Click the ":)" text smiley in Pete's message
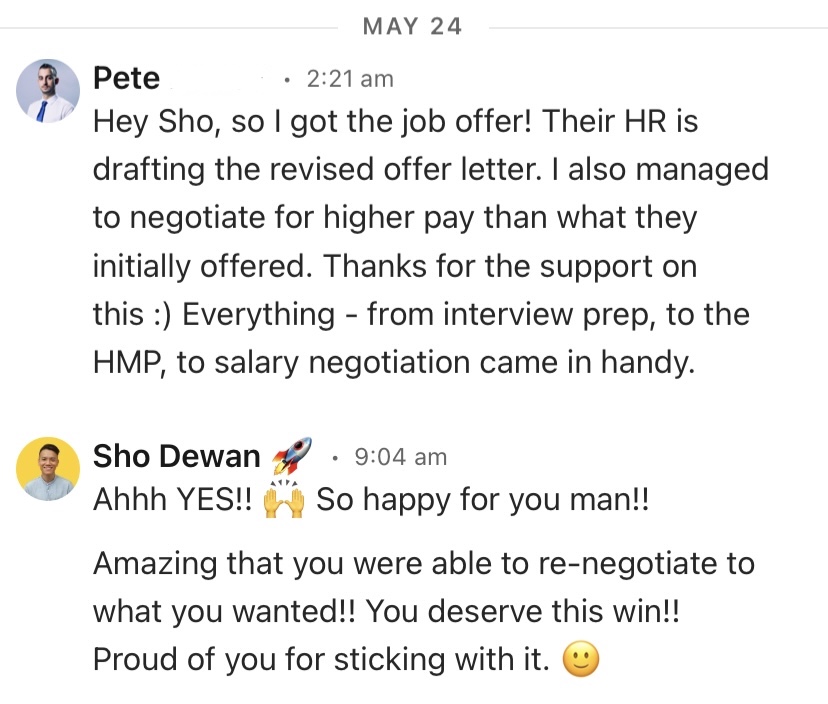This screenshot has width=828, height=704. tap(152, 315)
